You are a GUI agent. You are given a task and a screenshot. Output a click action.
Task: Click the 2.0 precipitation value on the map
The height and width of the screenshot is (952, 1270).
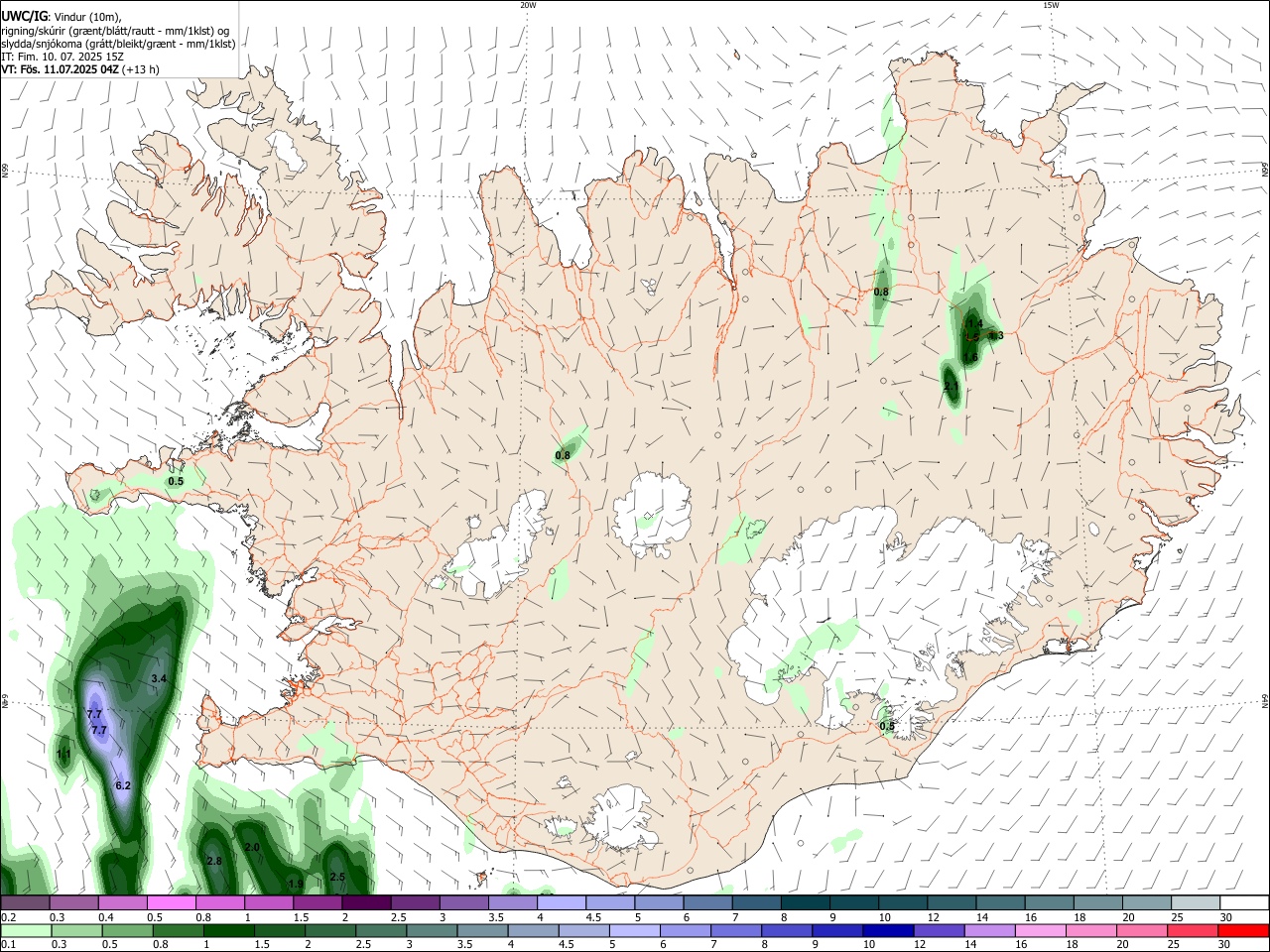252,848
